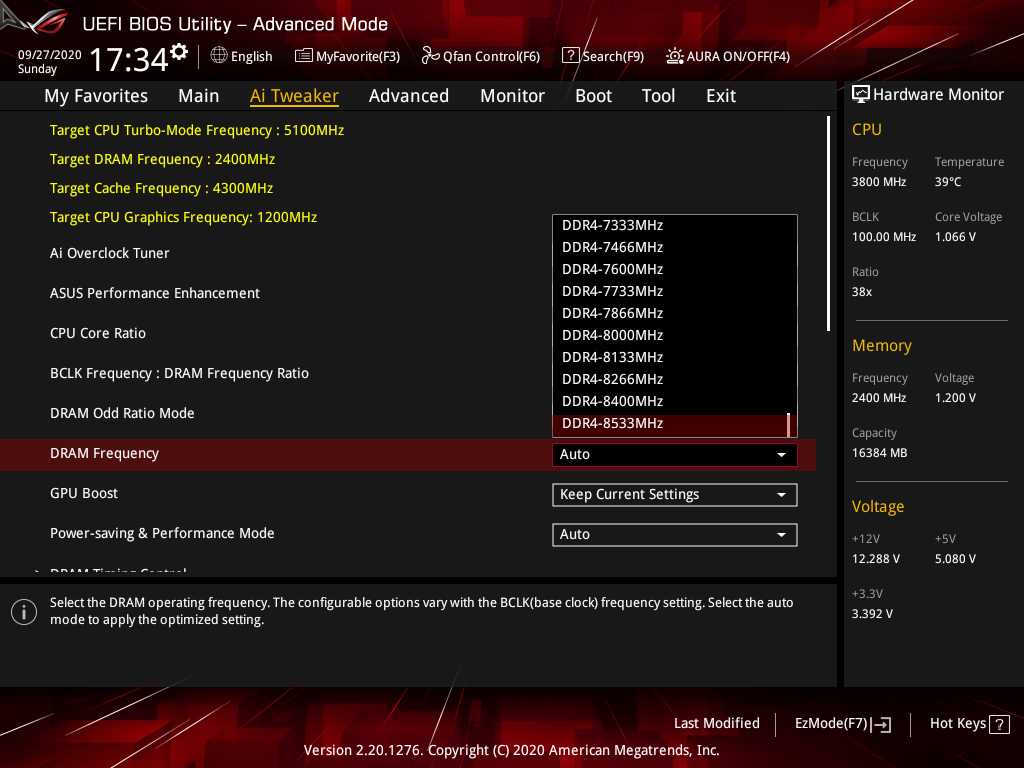Click the DRAM Frequency label
The width and height of the screenshot is (1024, 768).
(104, 453)
